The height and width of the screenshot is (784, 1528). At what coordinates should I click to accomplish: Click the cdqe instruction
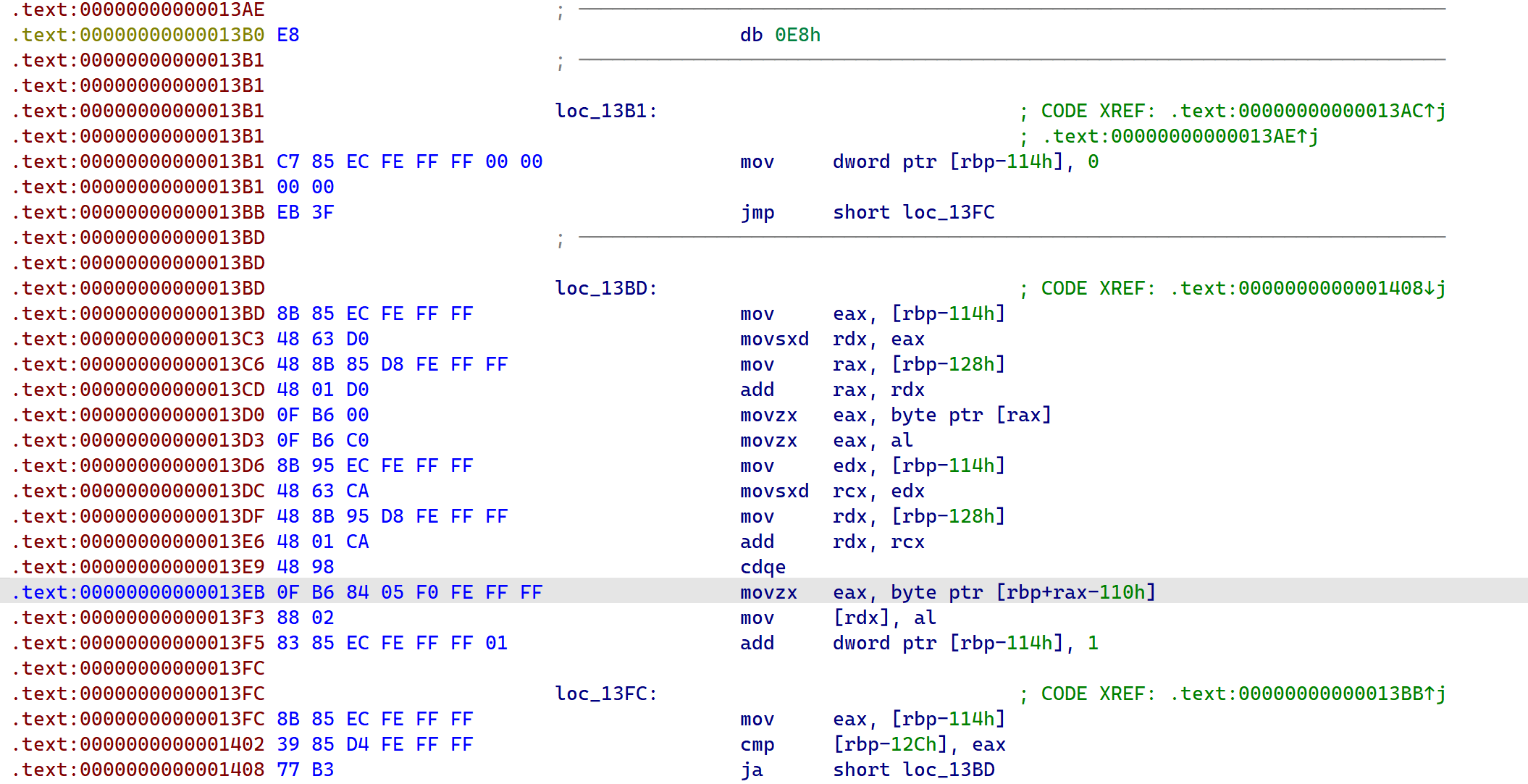pos(764,567)
